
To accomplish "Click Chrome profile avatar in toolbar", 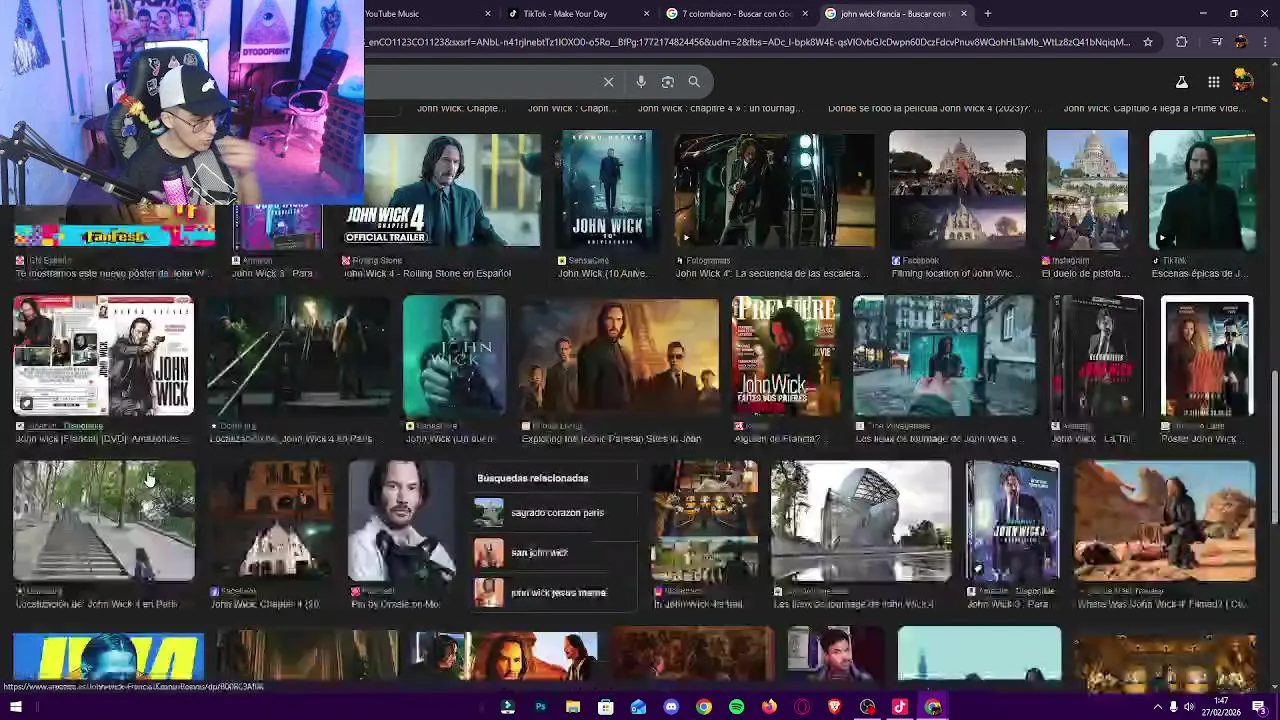I will pos(1241,42).
